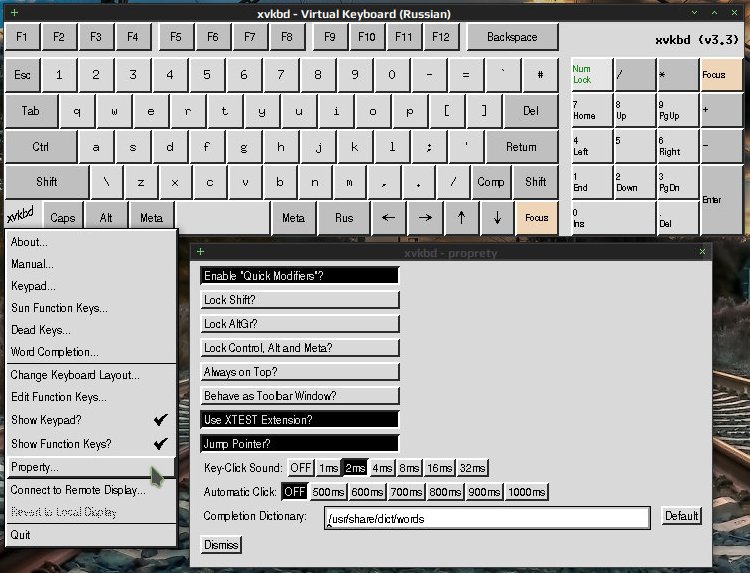Screen dimensions: 750x573
Task: Click the Dismiss button
Action: point(221,545)
